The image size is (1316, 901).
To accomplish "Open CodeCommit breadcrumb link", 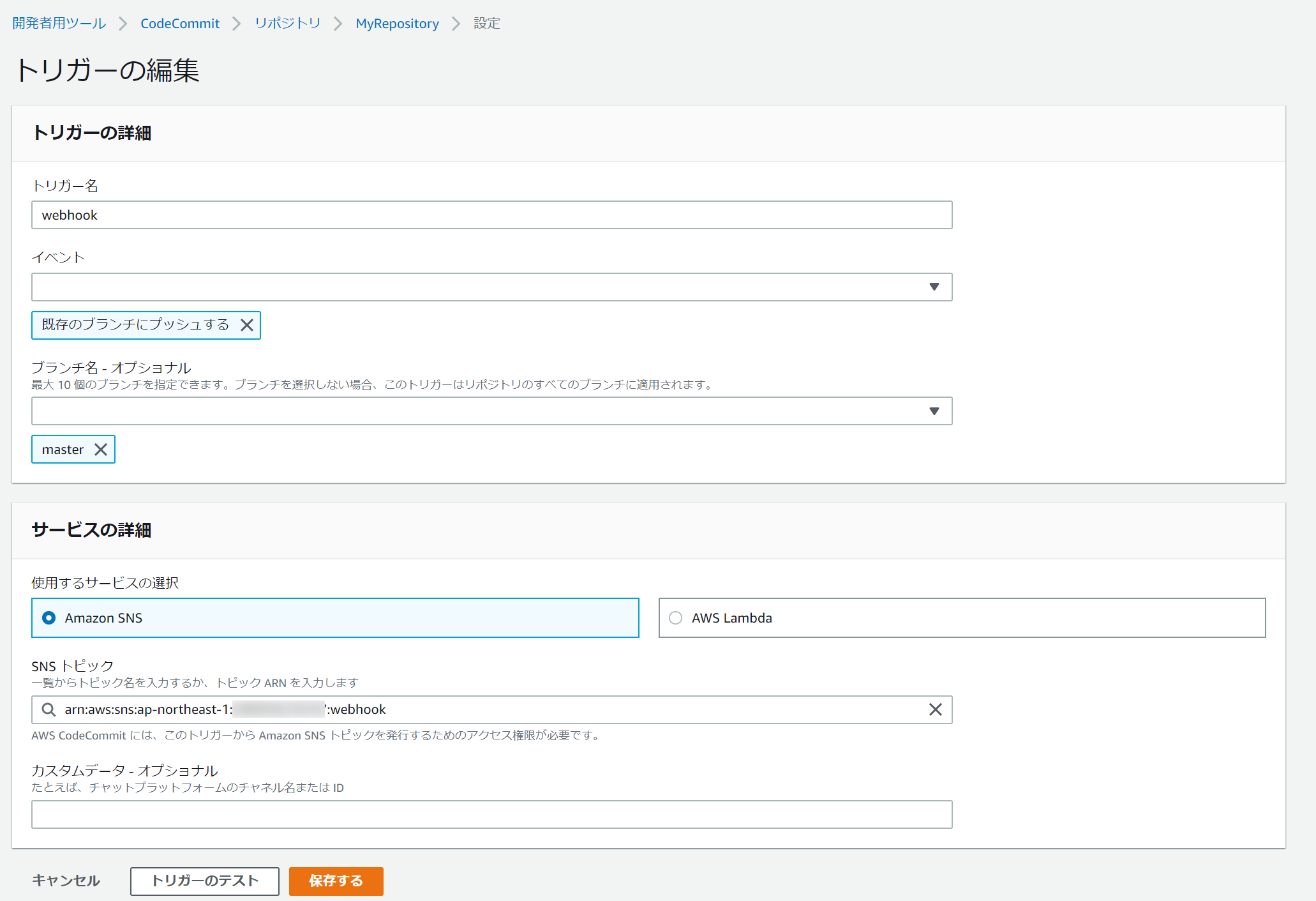I will point(180,24).
